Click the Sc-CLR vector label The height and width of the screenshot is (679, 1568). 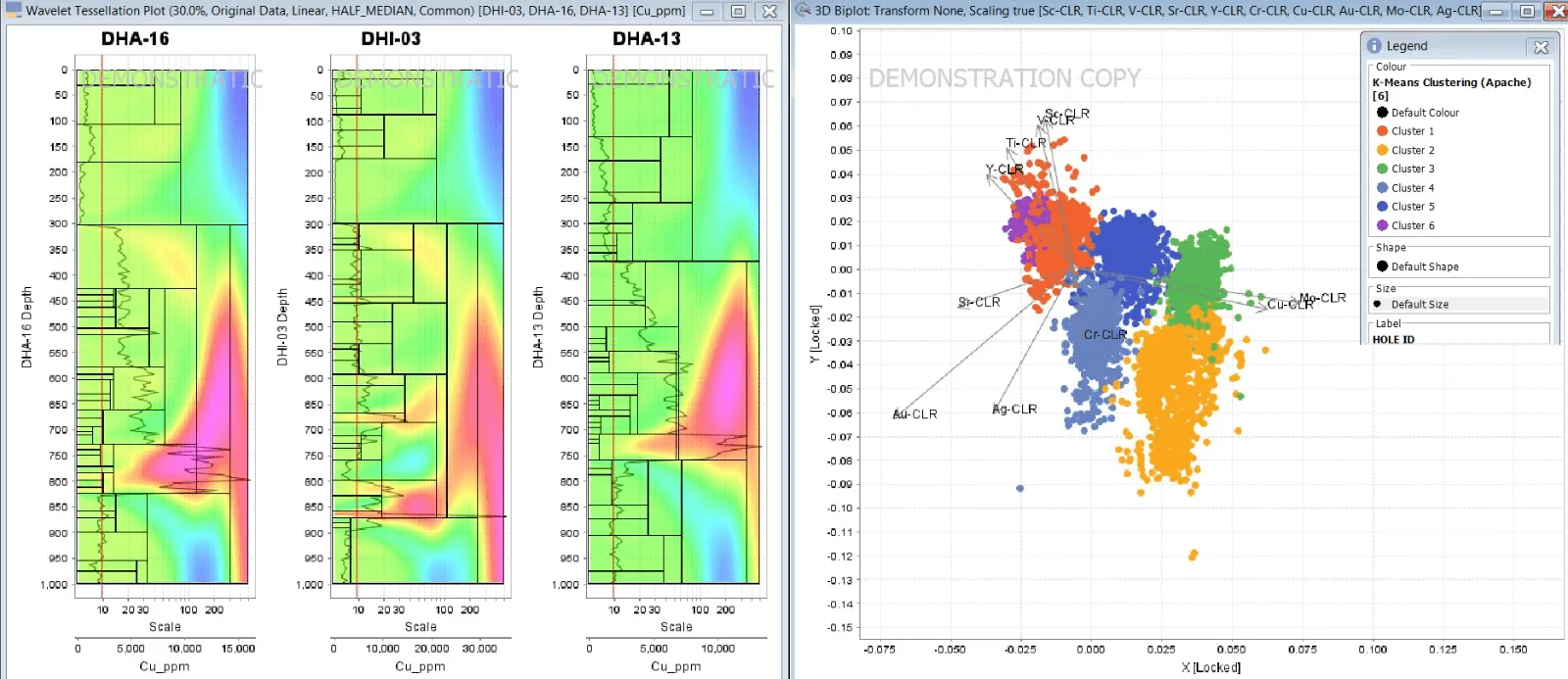(1067, 114)
